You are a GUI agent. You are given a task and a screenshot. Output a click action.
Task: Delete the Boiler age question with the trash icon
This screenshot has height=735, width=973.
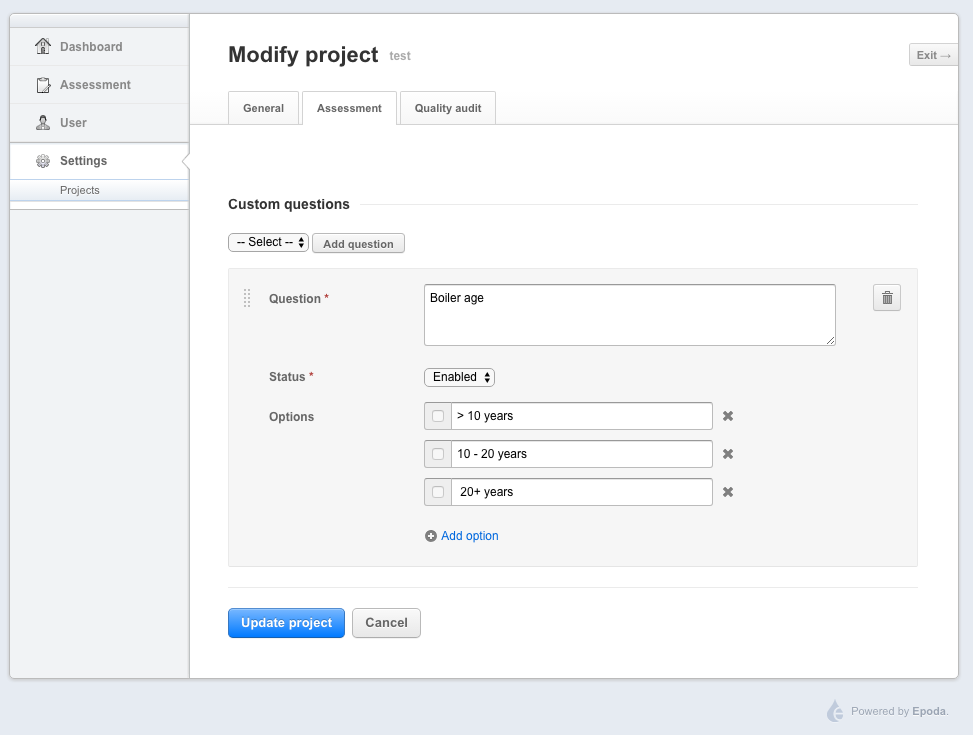(887, 298)
